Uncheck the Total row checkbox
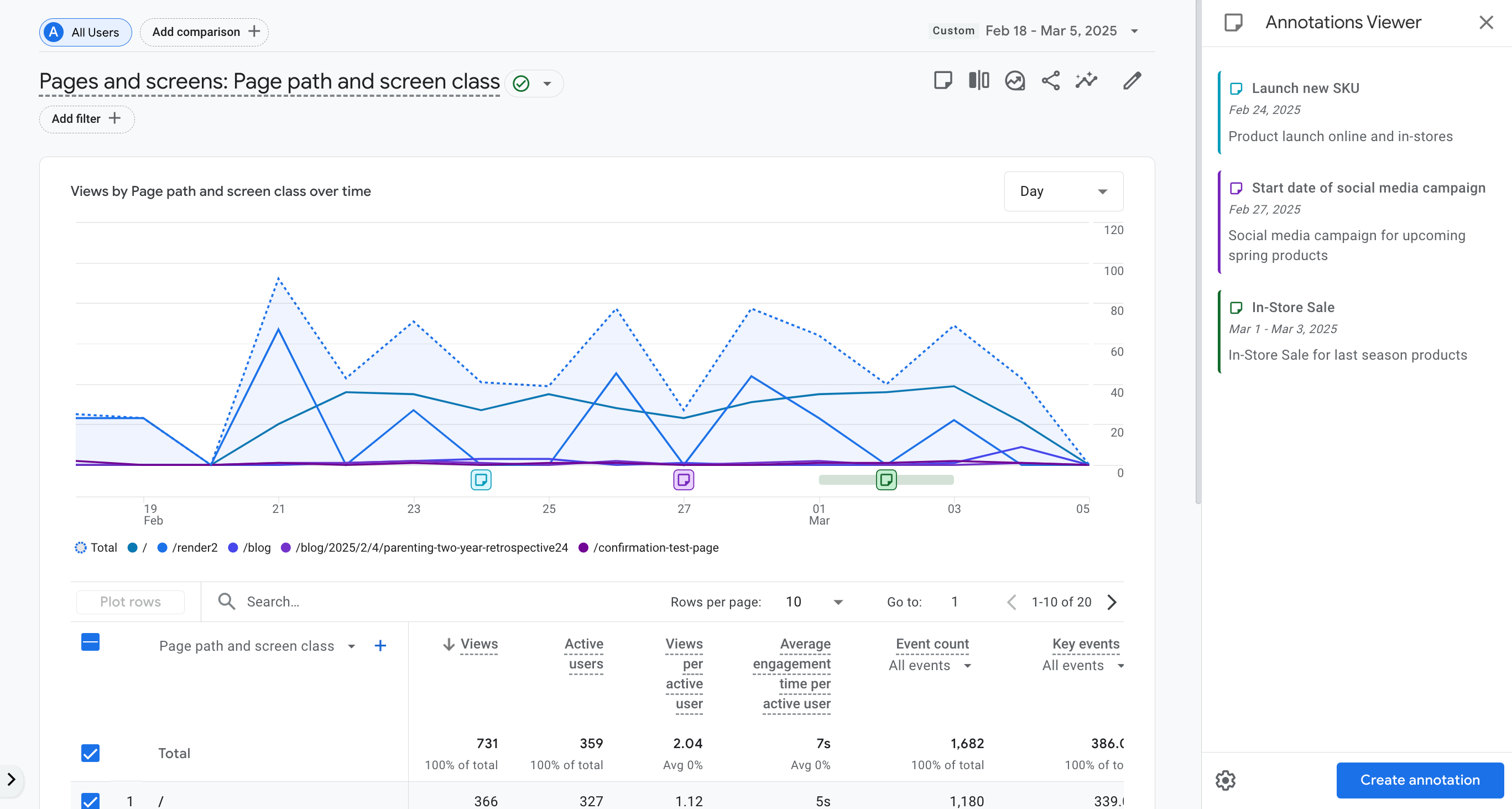Viewport: 1512px width, 809px height. tap(90, 753)
